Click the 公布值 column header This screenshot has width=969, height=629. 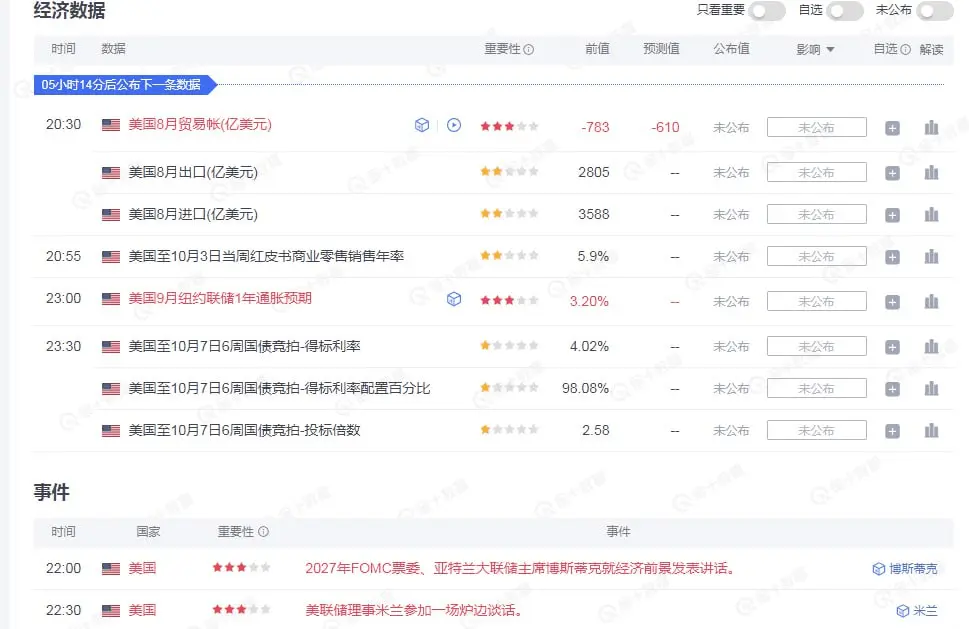pos(731,49)
